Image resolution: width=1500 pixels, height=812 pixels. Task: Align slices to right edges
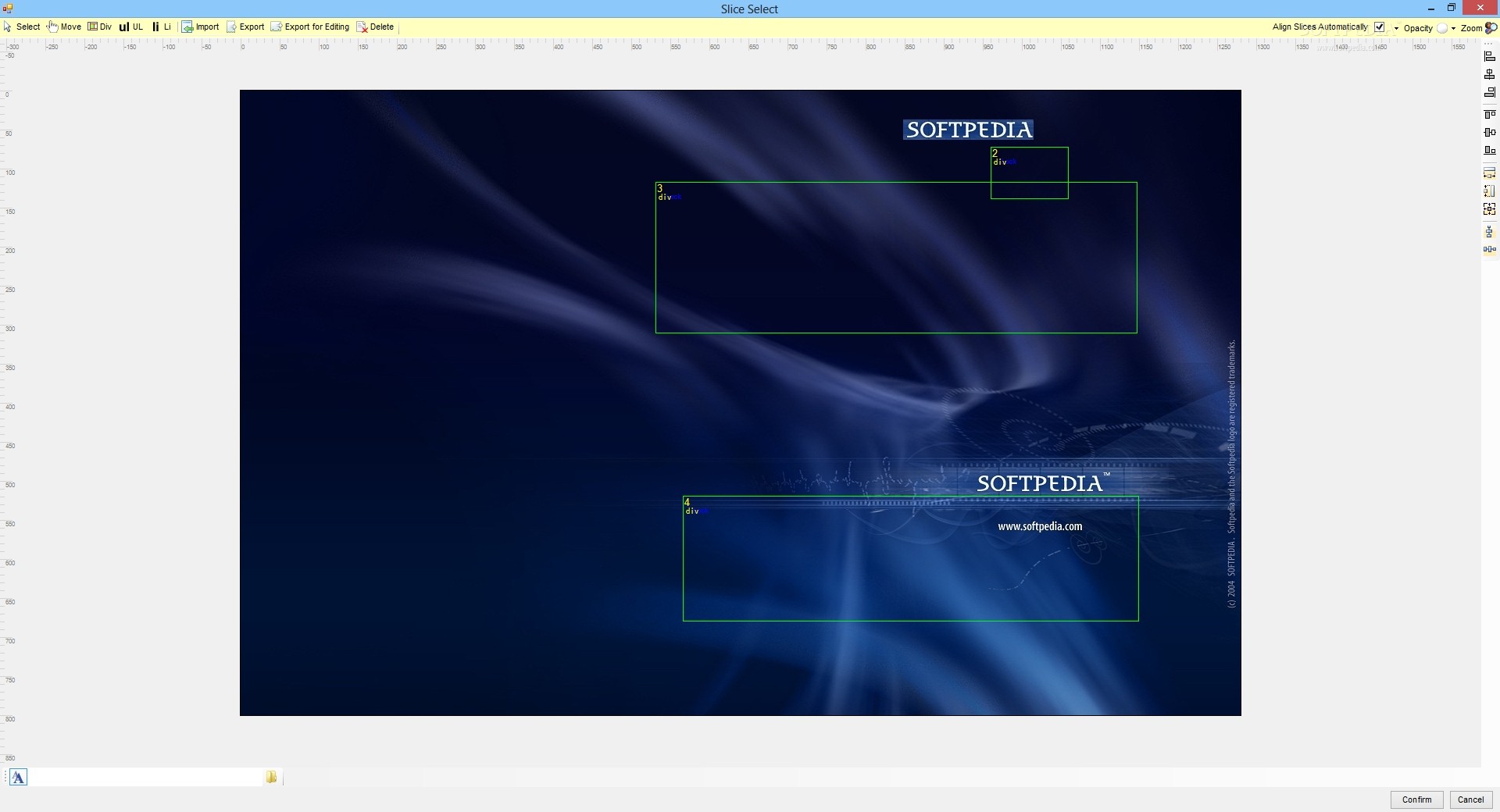[1490, 92]
